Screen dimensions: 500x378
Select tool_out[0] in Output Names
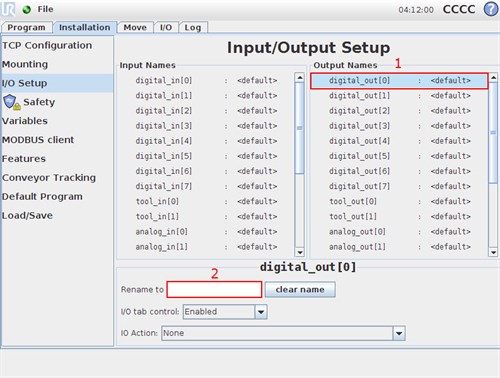(x=399, y=201)
